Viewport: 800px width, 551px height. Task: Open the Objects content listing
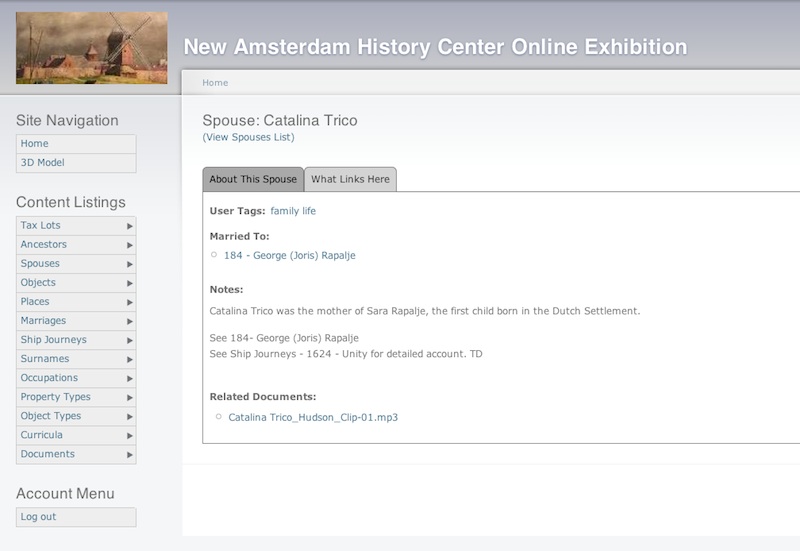point(38,283)
